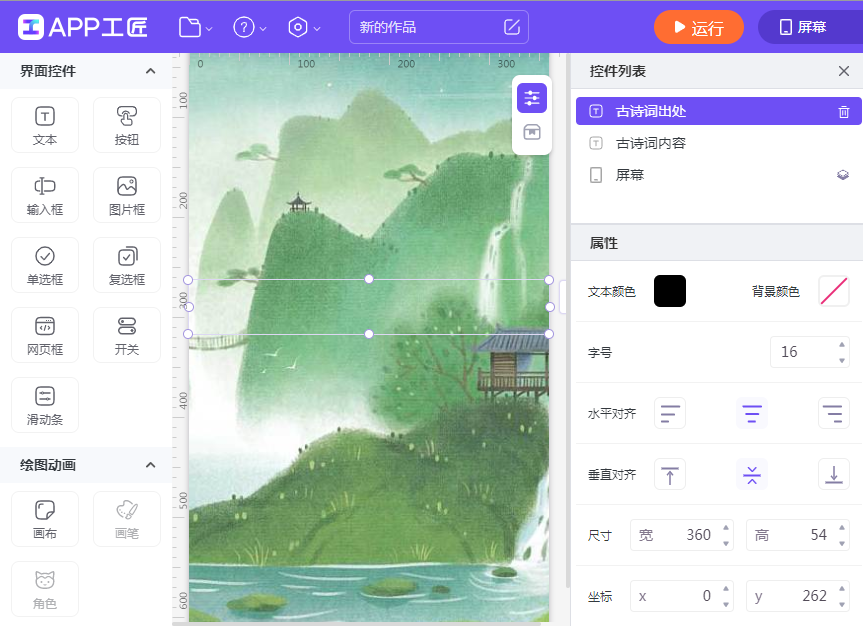Viewport: 863px width, 626px height.
Task: Open the panel icon below sliders
Action: click(532, 132)
